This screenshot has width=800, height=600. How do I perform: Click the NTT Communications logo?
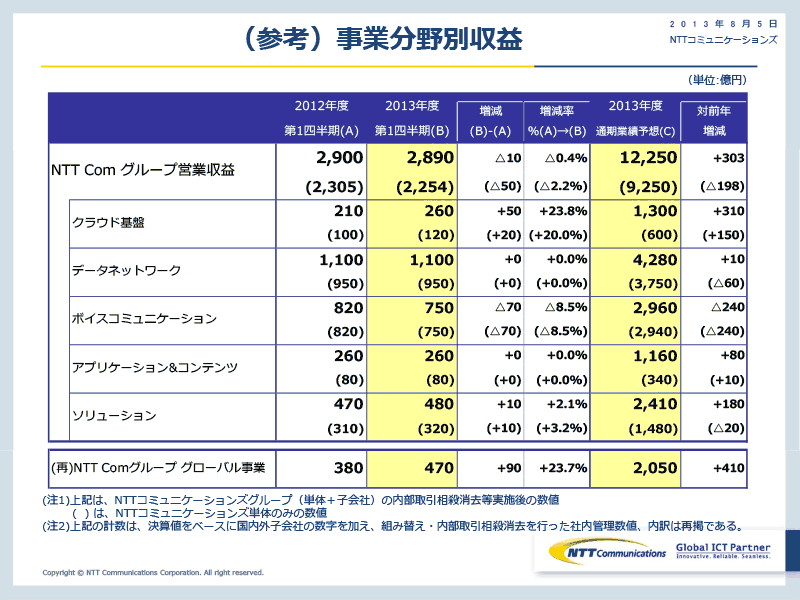pyautogui.click(x=608, y=552)
